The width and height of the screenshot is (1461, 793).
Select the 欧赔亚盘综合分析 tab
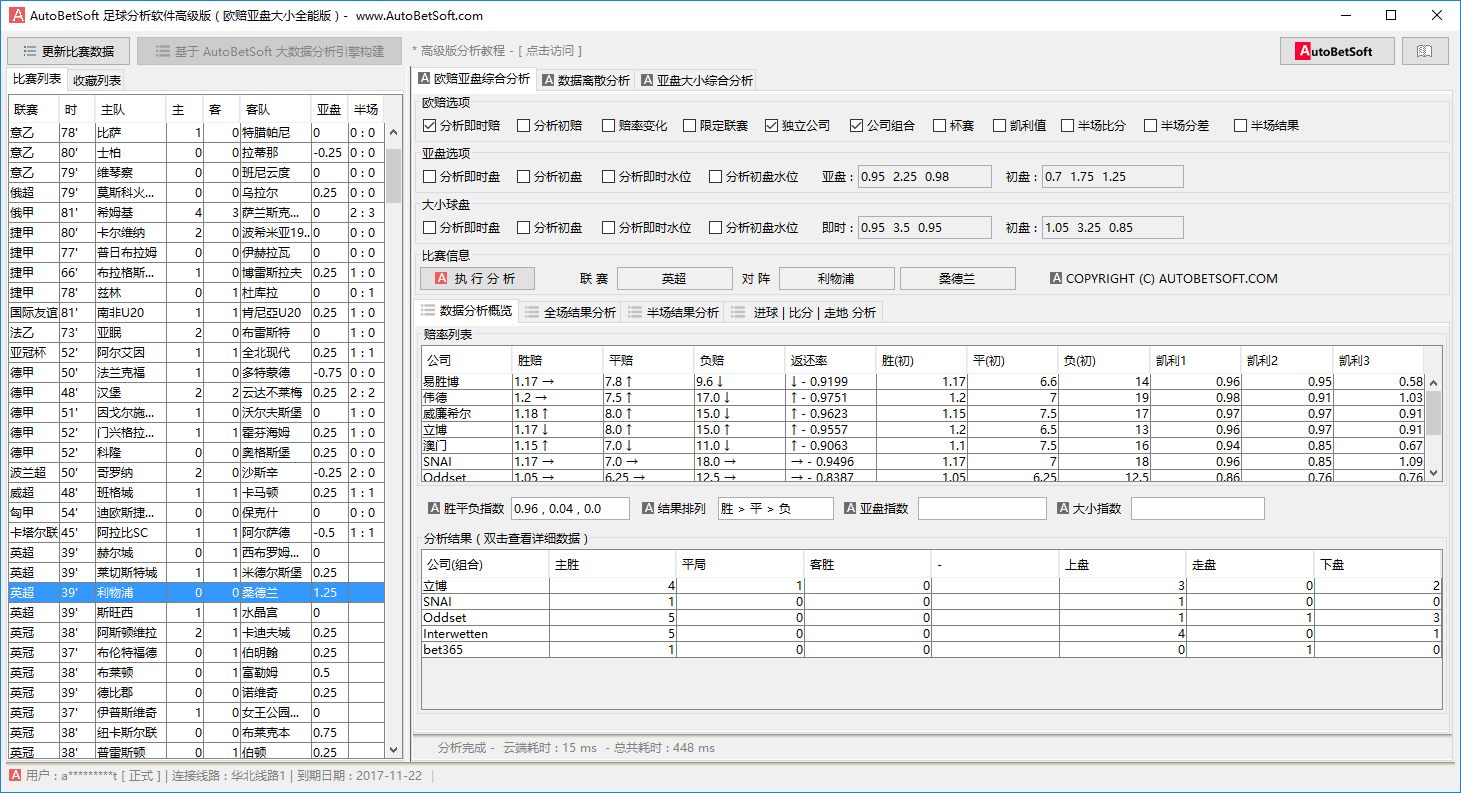click(475, 78)
